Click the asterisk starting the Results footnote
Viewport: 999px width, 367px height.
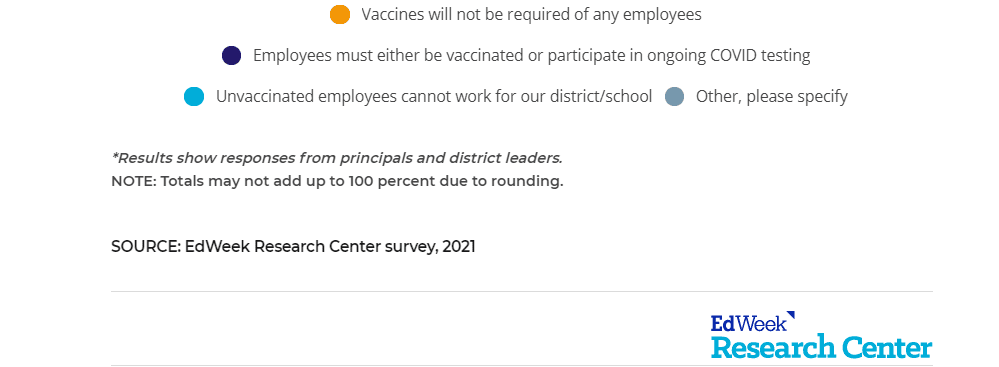click(115, 156)
